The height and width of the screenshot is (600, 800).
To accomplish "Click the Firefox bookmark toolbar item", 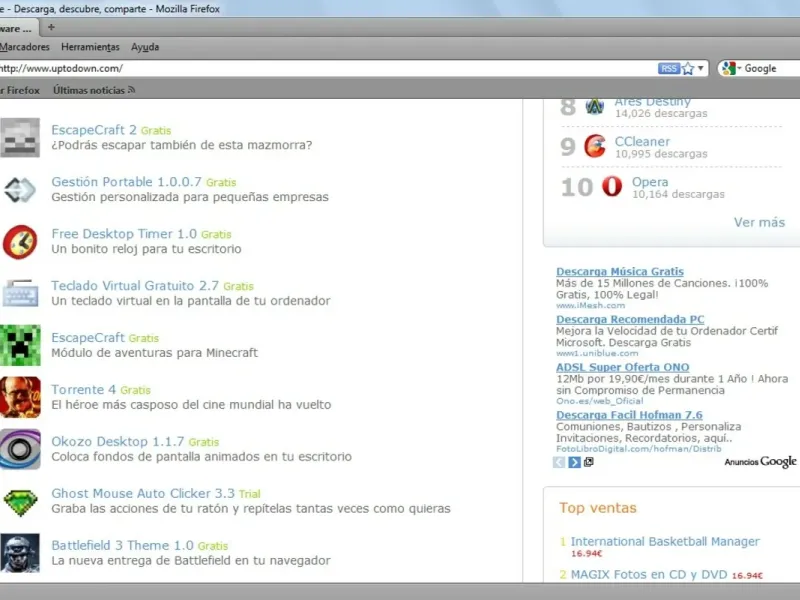I will point(20,90).
